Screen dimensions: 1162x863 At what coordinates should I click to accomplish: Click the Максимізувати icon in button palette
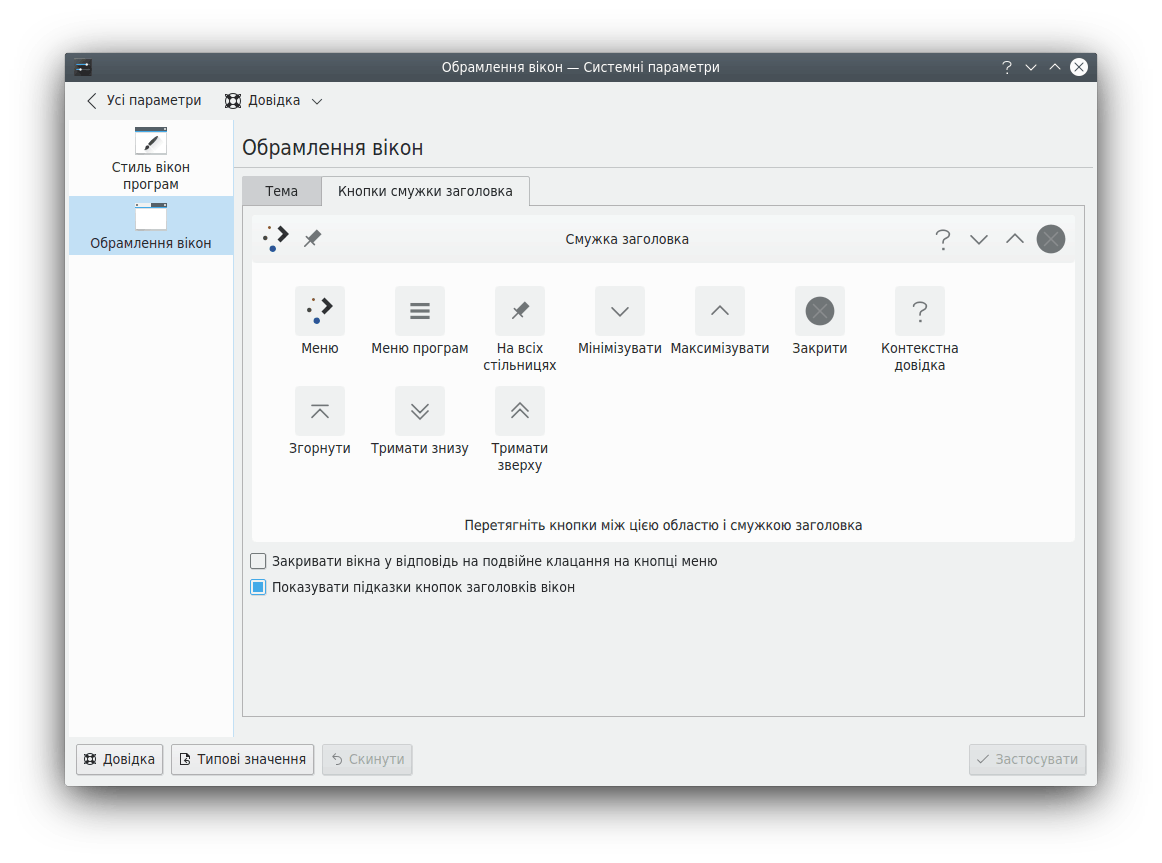(x=720, y=311)
